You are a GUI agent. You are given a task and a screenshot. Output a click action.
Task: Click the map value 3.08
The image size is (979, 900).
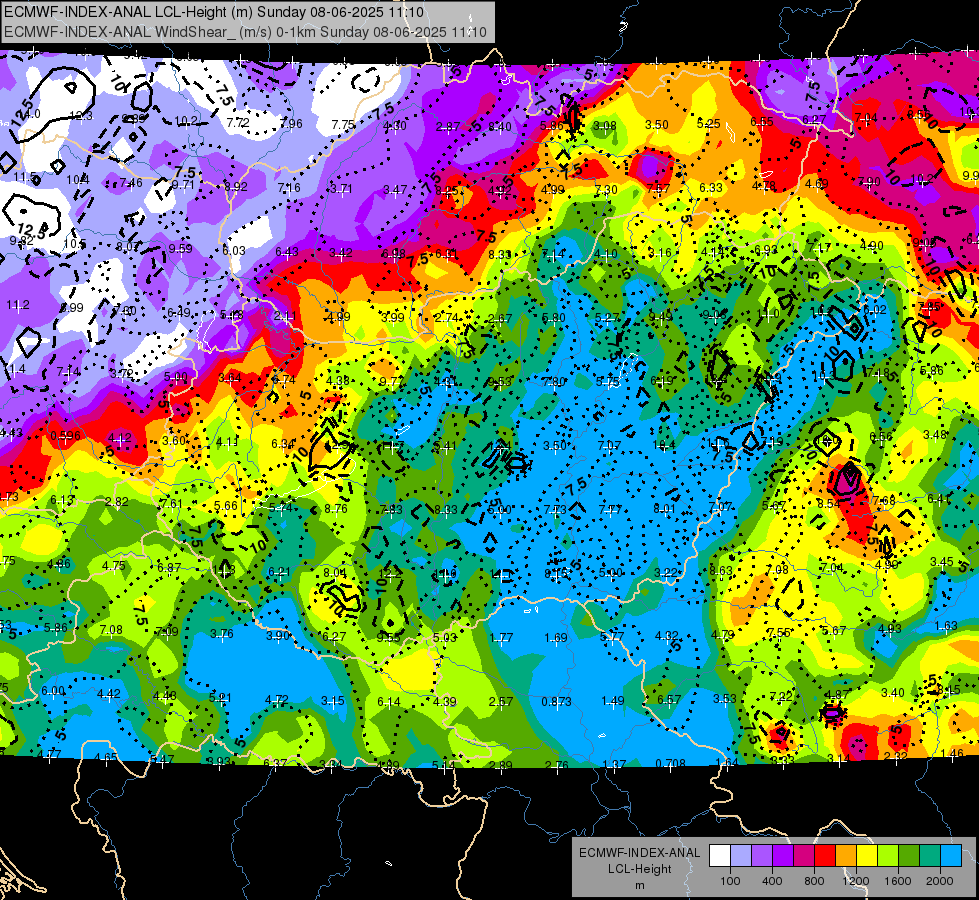(604, 126)
